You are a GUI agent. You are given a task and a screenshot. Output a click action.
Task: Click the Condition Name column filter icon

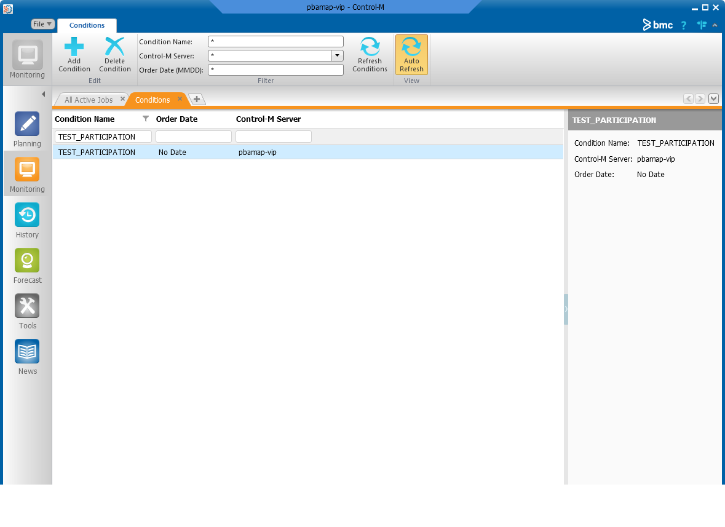(x=146, y=119)
